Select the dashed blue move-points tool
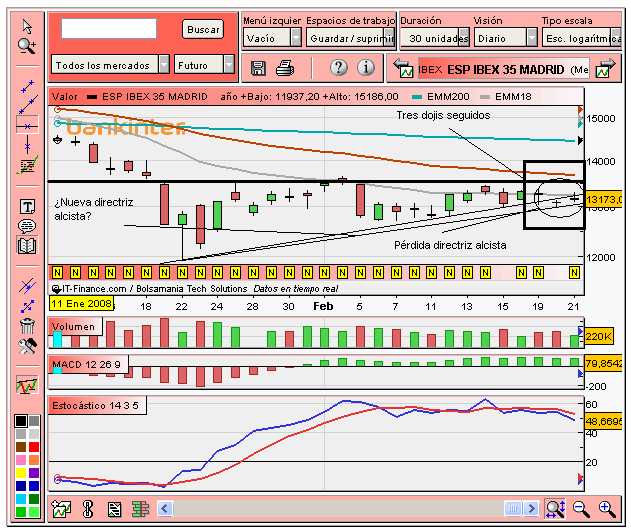Viewport: 631px width, 530px height. tap(27, 307)
